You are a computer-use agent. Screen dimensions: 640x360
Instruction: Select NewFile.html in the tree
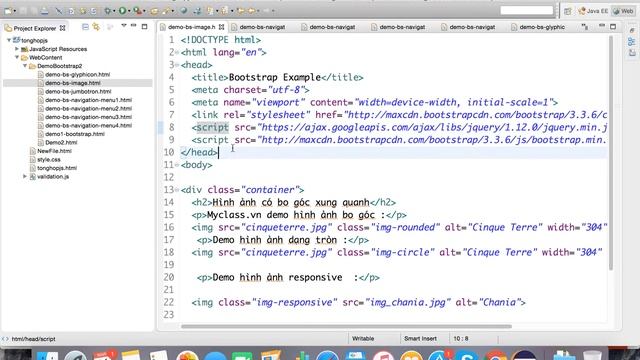pos(54,151)
